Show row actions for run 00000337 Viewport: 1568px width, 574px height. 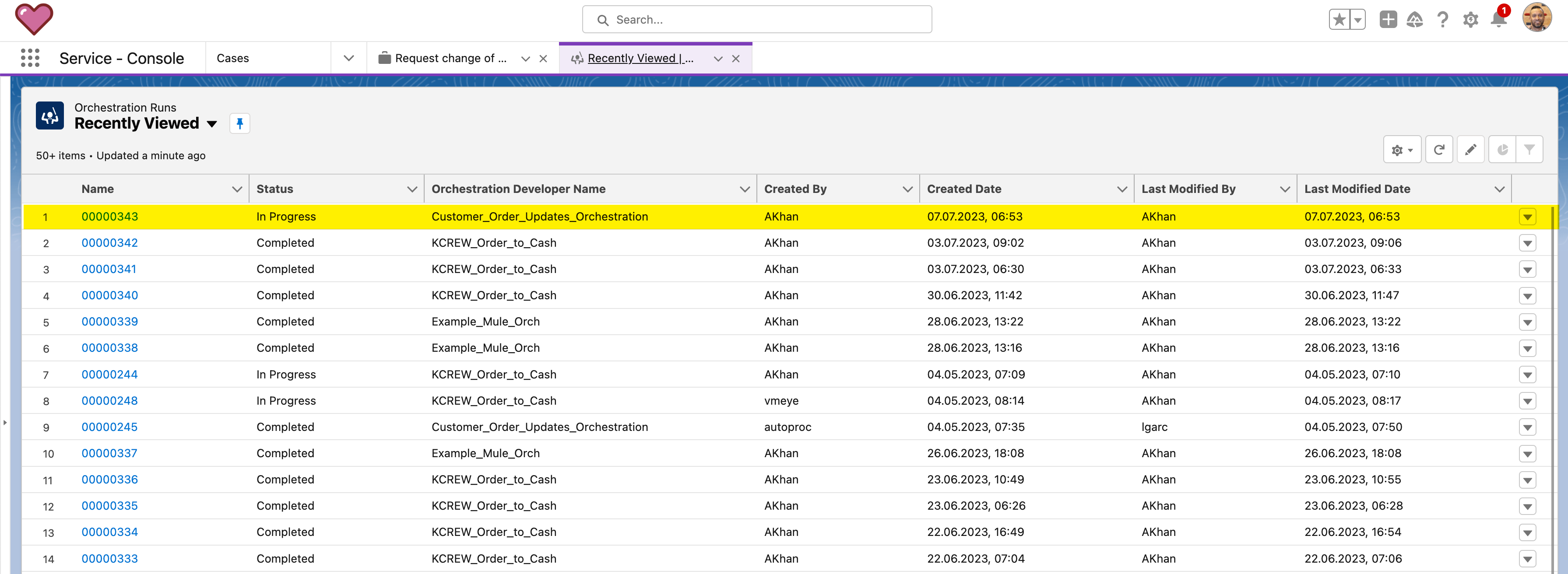pos(1527,454)
